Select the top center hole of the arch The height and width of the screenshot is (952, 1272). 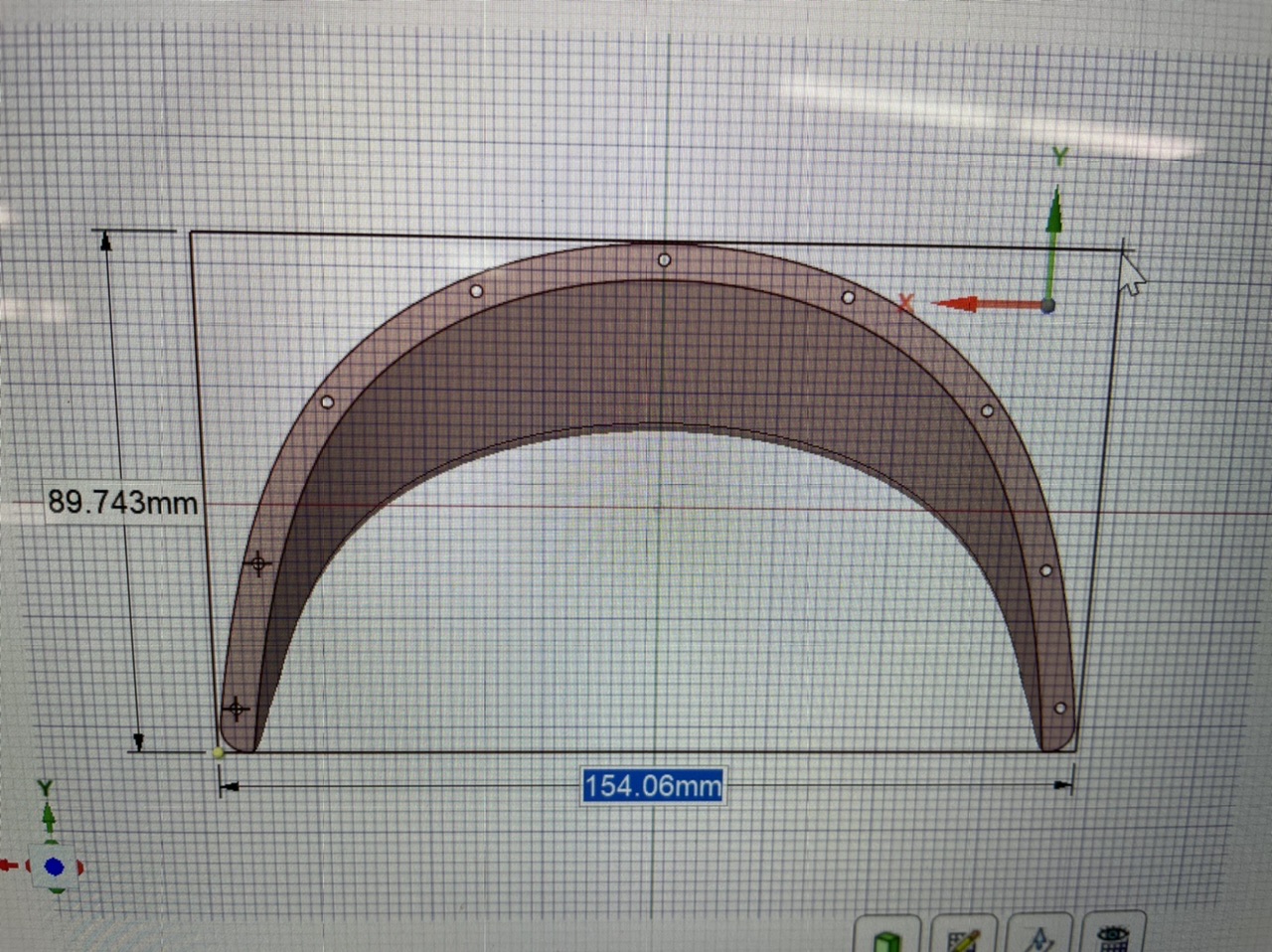click(665, 260)
